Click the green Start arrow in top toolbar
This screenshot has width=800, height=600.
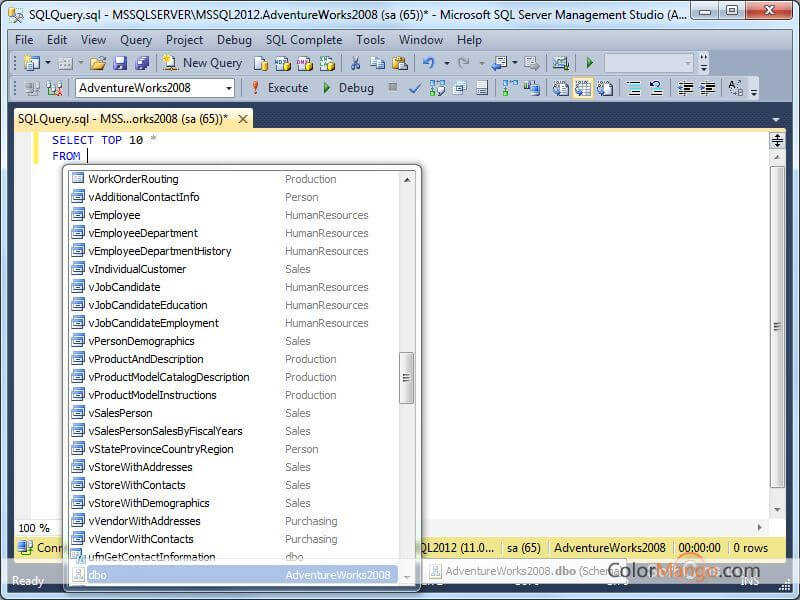click(x=590, y=63)
